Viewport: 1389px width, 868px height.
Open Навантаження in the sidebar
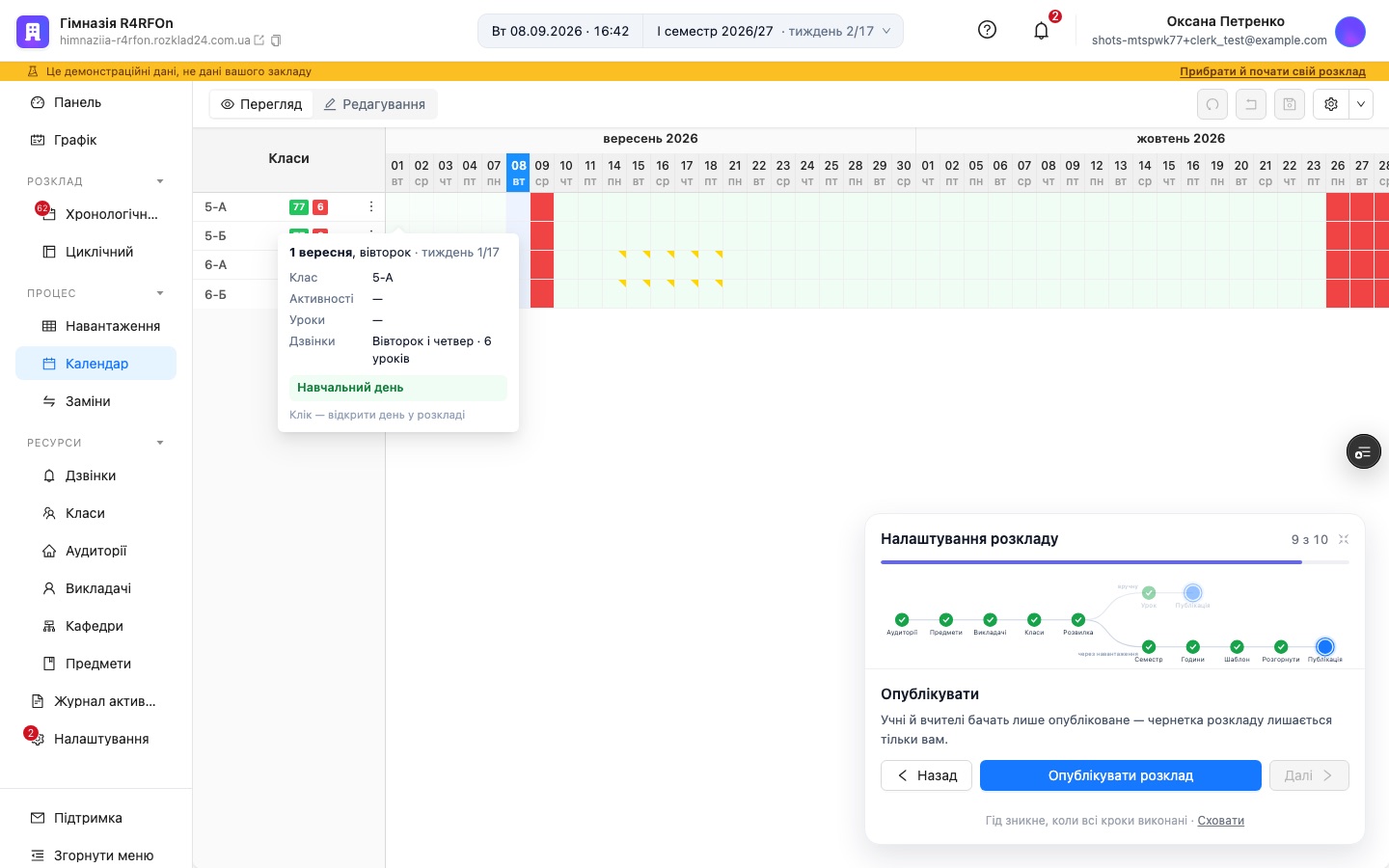pos(95,326)
